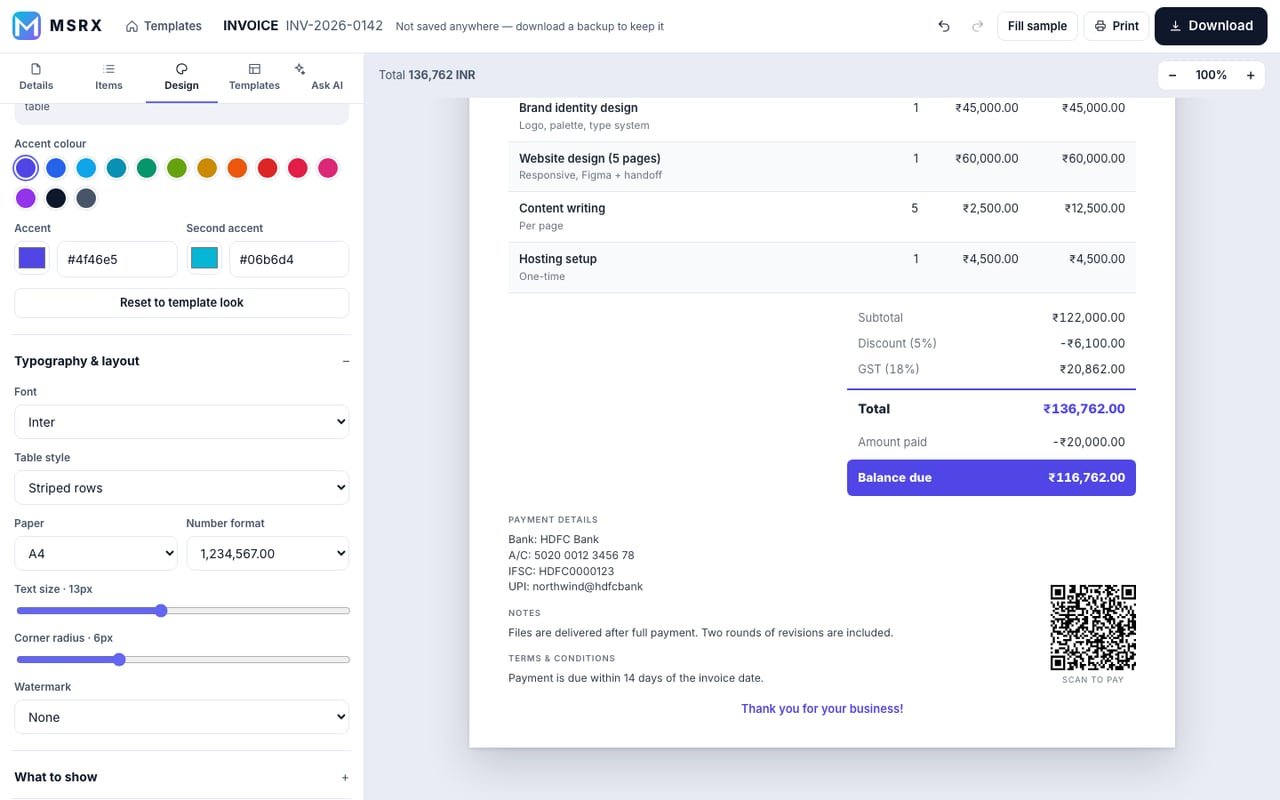1280x800 pixels.
Task: Click the invoice number INV-2026-0142
Action: (x=334, y=26)
